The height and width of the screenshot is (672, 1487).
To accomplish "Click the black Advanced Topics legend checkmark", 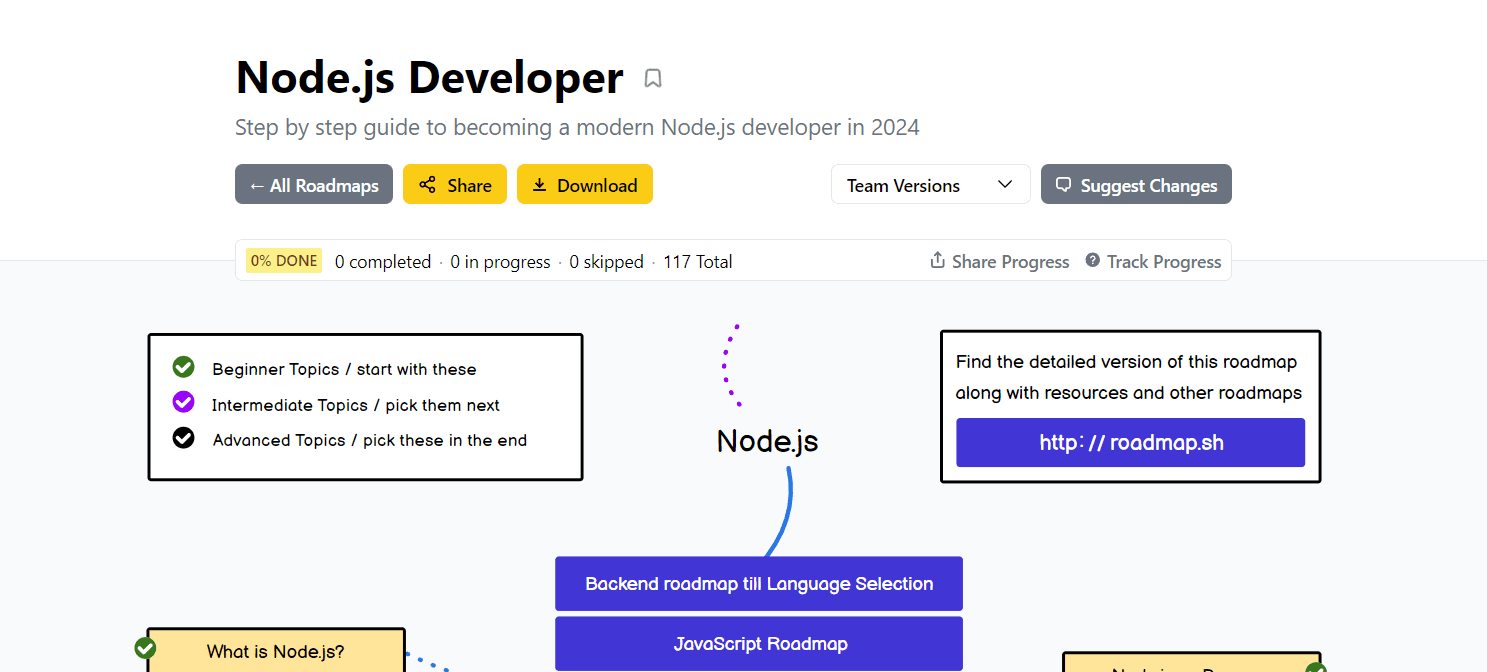I will tap(183, 437).
